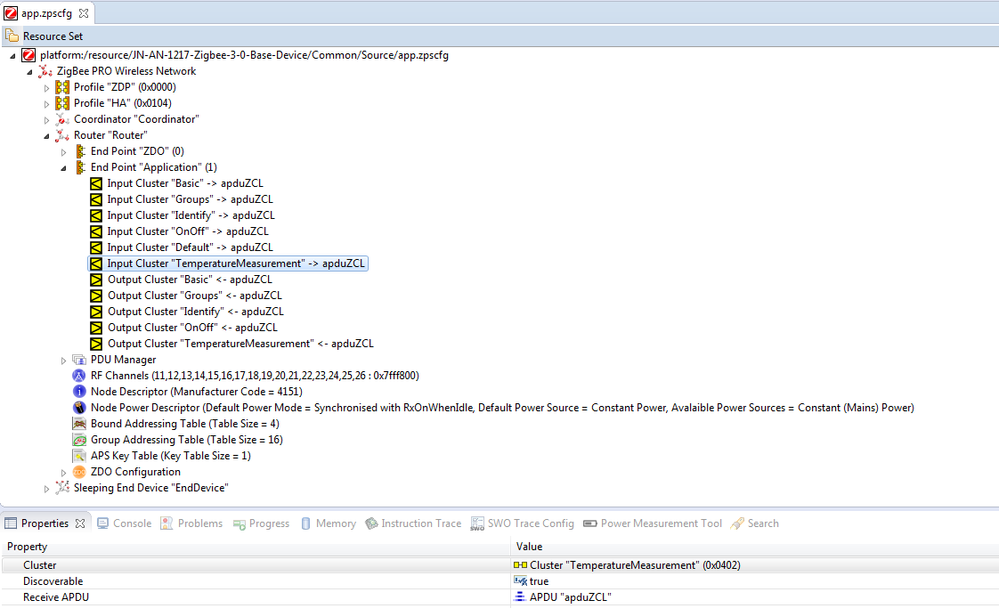
Task: Open the Memory tab
Action: (328, 523)
